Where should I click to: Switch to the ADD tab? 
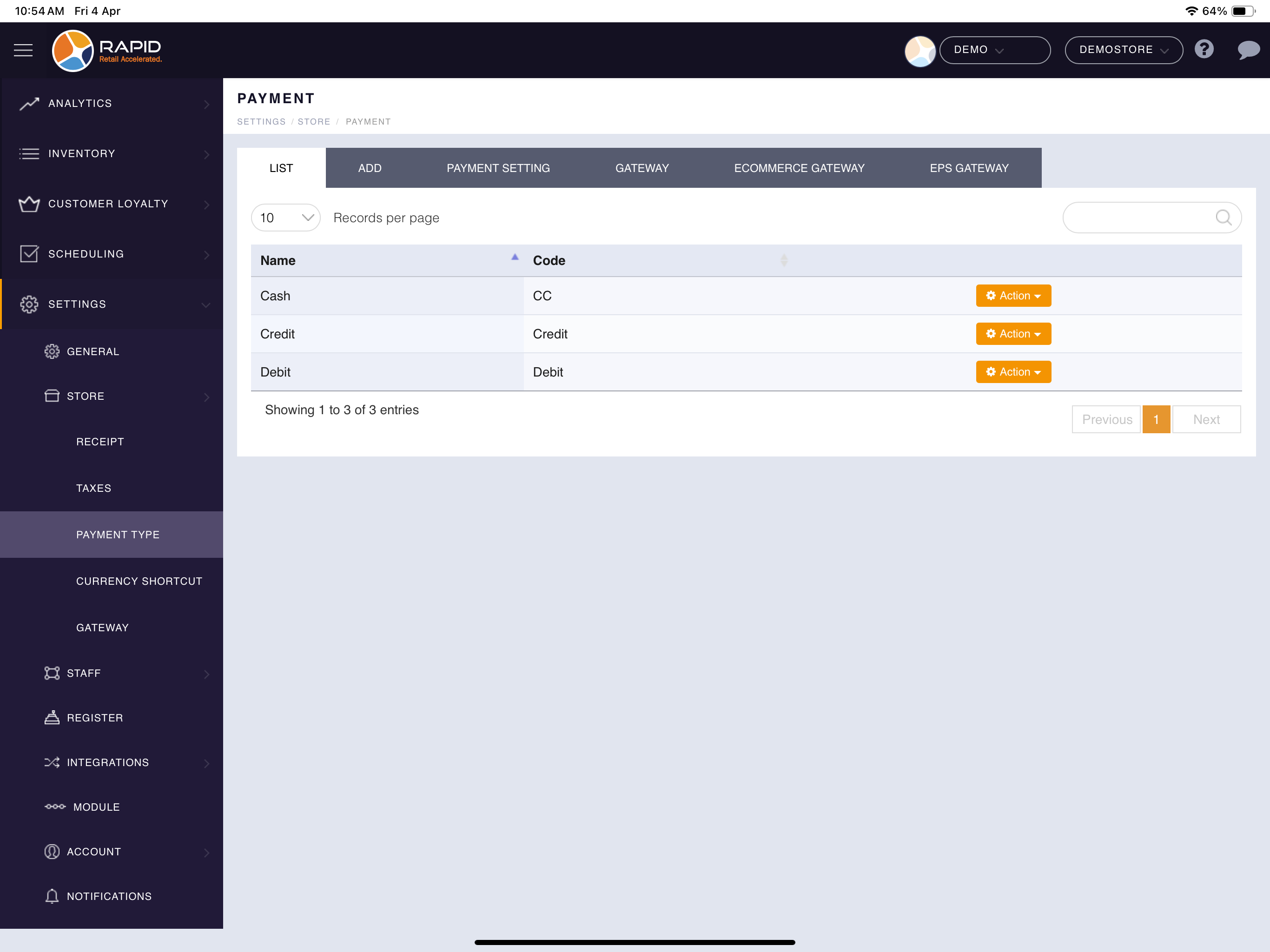click(370, 168)
